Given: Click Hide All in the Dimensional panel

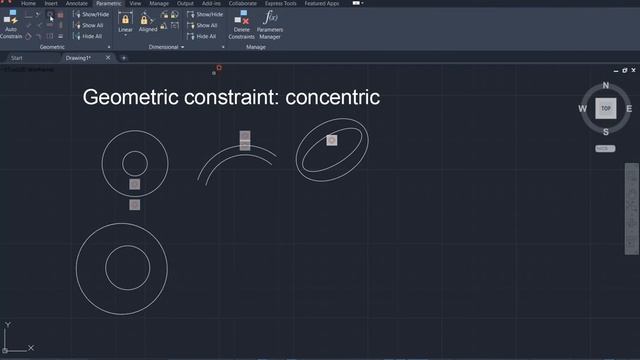Looking at the screenshot, I should click(x=202, y=36).
